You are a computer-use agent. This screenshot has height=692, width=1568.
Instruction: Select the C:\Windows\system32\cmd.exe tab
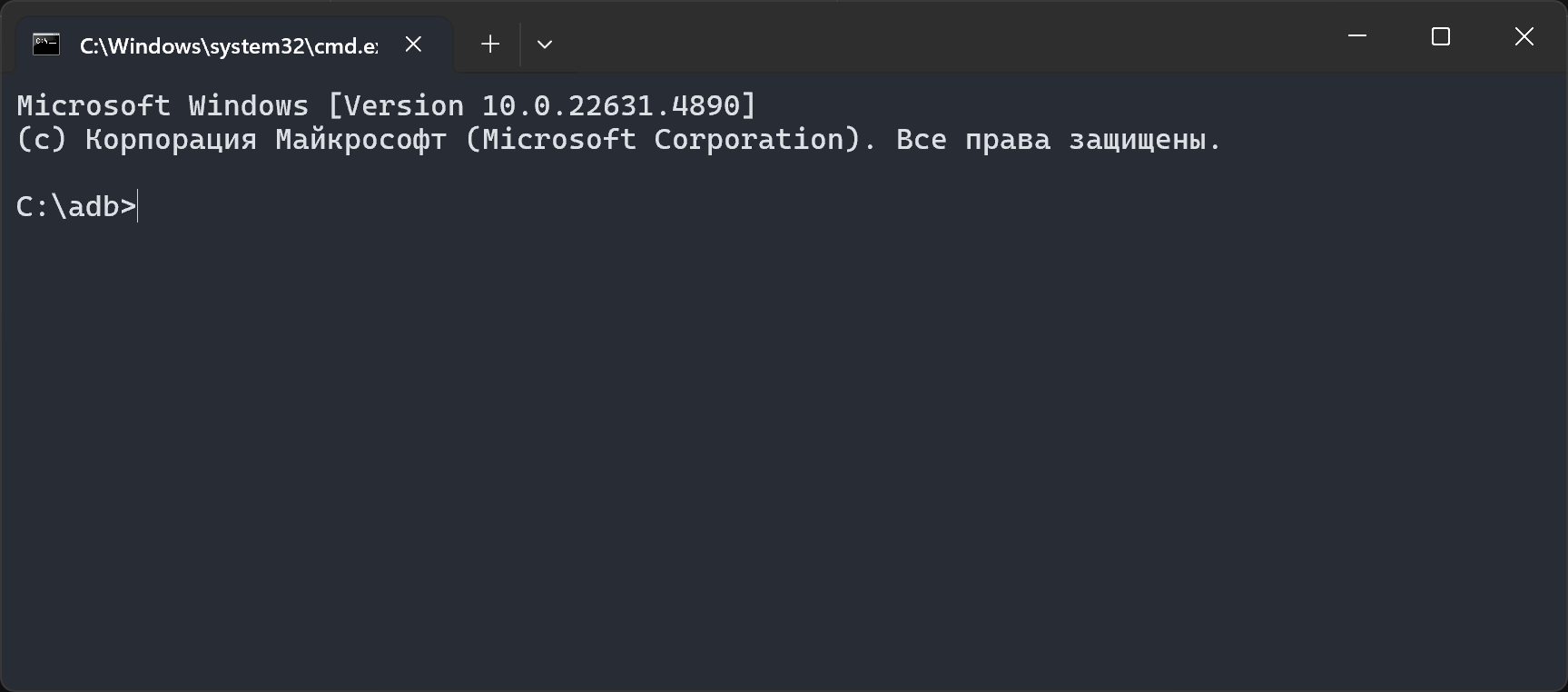[228, 45]
